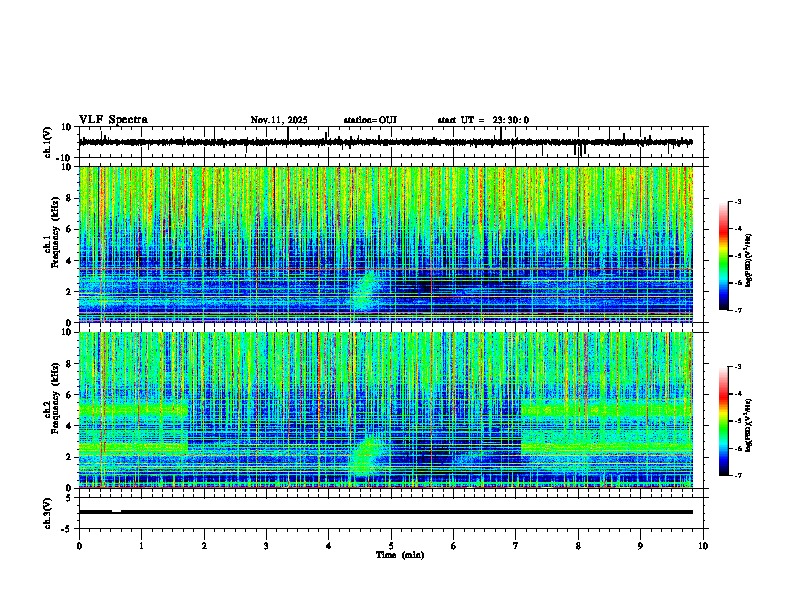792x612 pixels.
Task: Click the downward spikes near 8 min in ch.1 waveform
Action: (x=580, y=149)
